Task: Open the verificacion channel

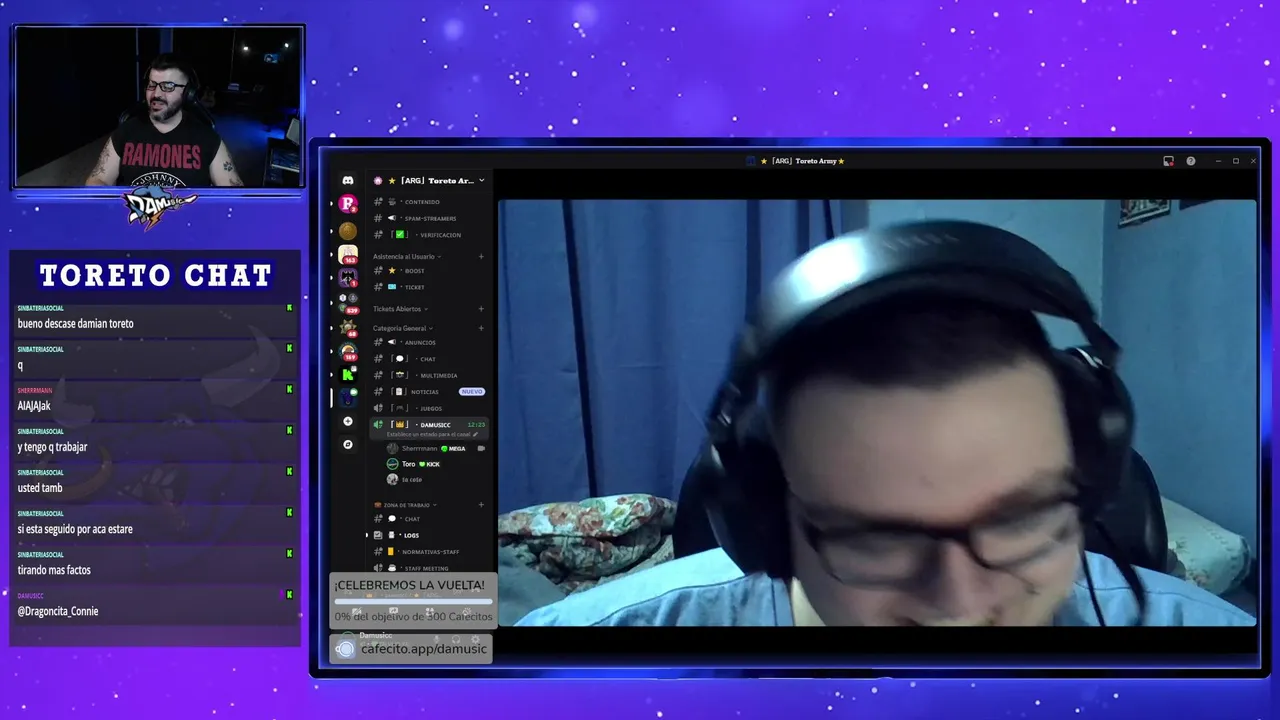Action: point(429,235)
